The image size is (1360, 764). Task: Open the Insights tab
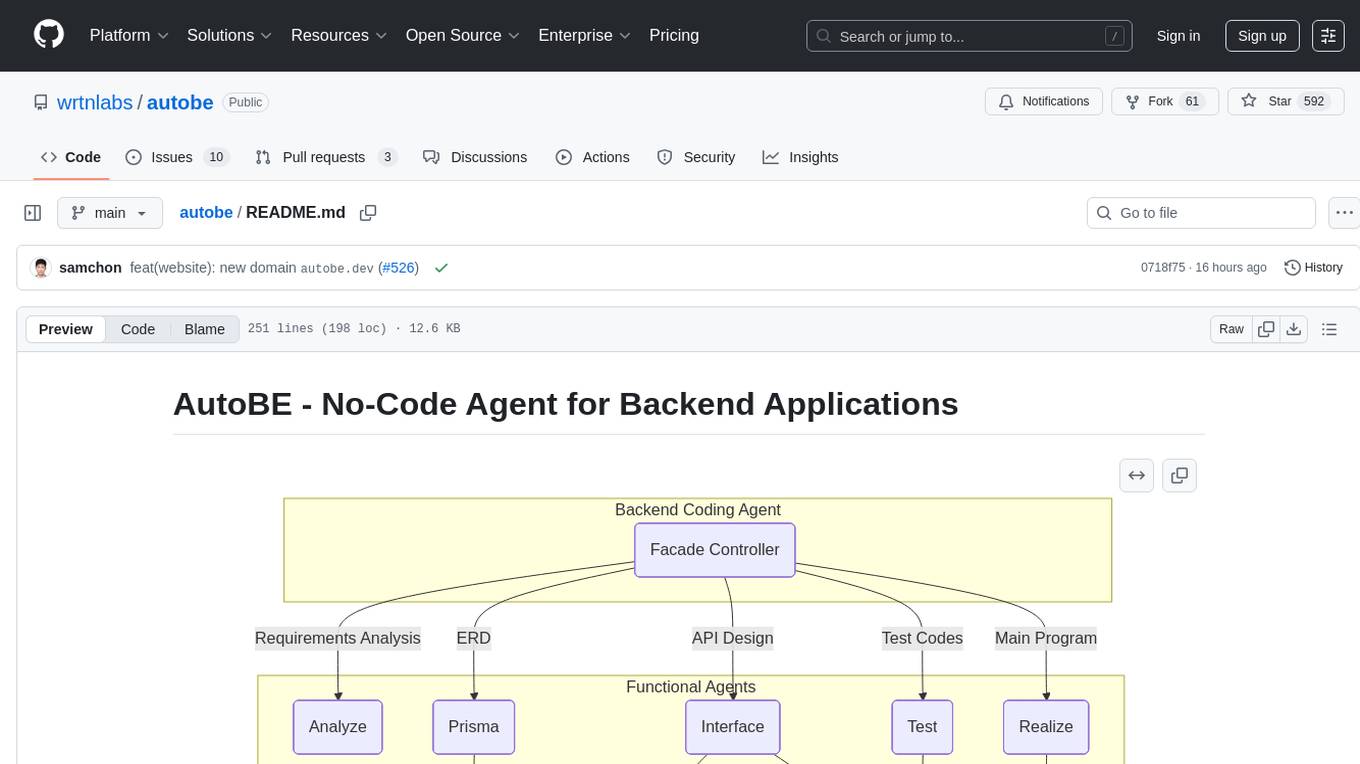(x=800, y=157)
